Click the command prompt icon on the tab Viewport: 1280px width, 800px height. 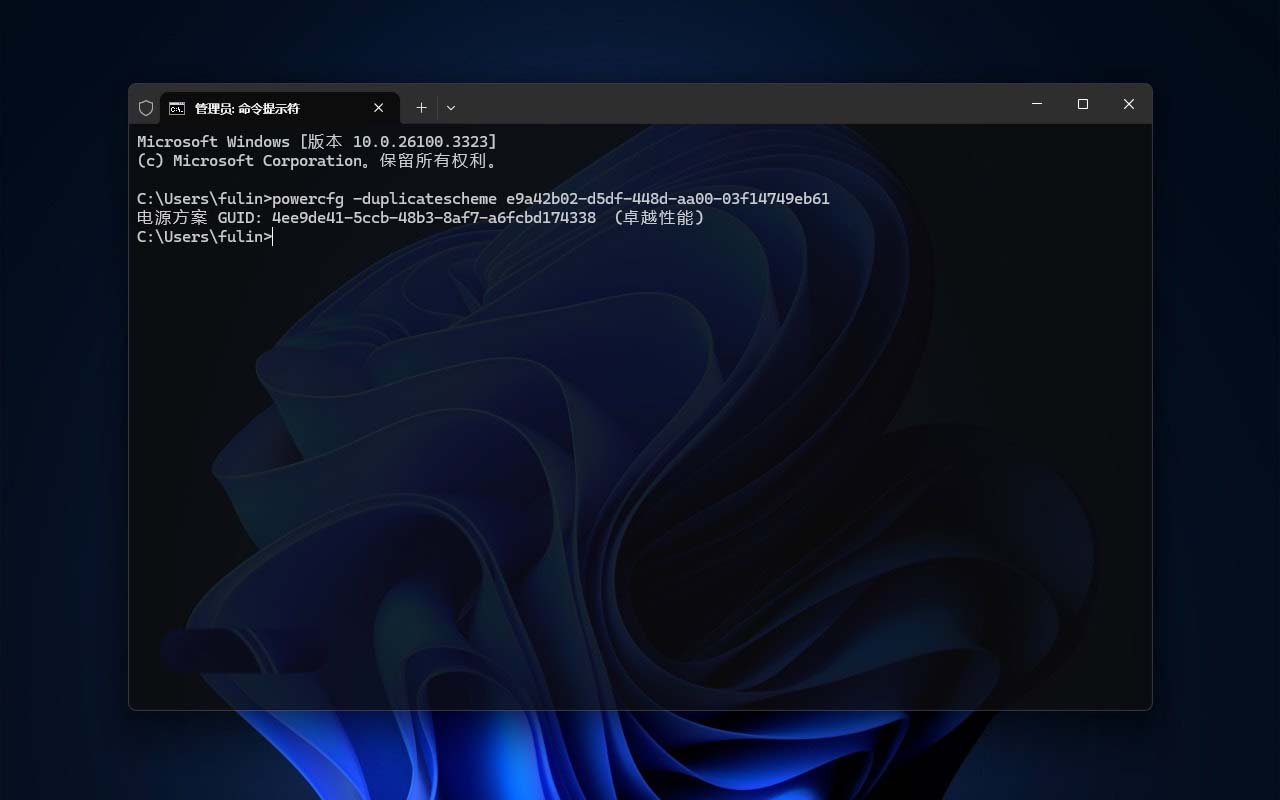(177, 108)
